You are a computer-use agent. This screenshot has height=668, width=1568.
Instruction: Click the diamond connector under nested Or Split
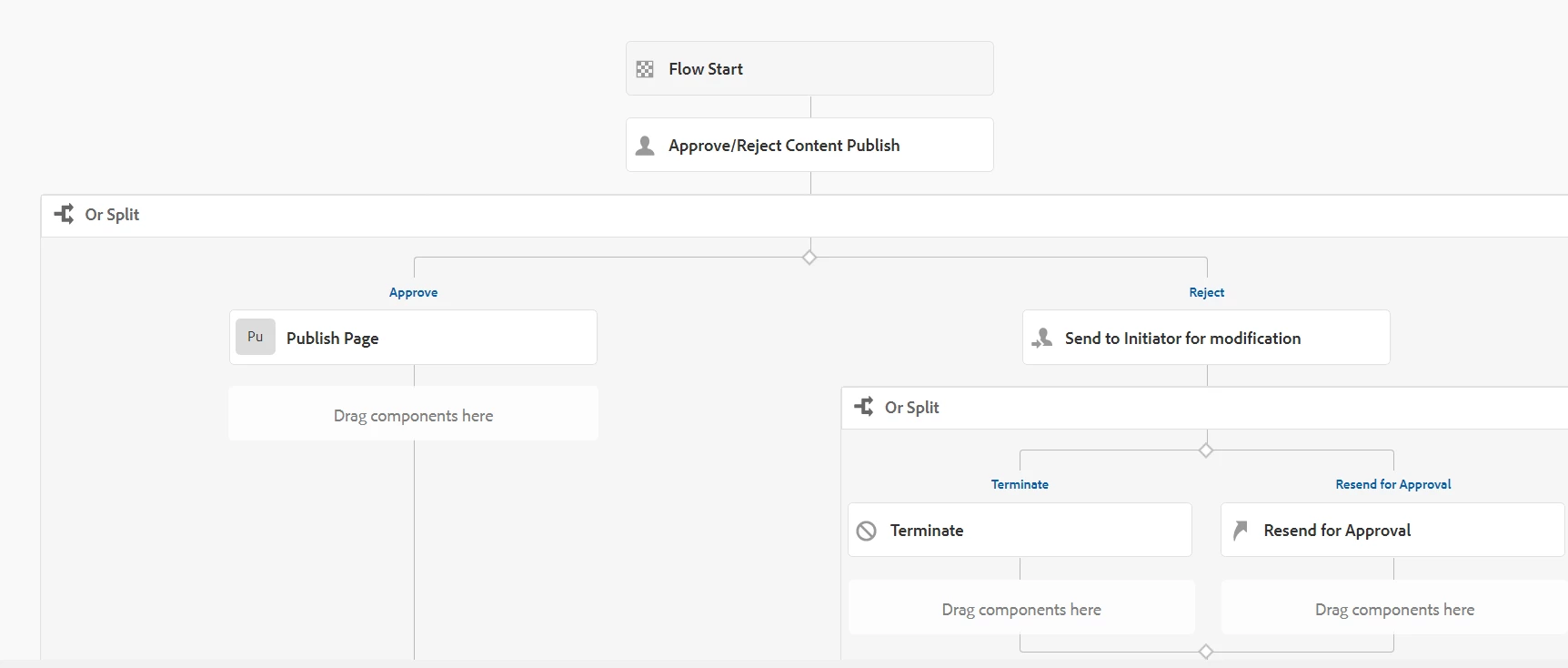1206,450
